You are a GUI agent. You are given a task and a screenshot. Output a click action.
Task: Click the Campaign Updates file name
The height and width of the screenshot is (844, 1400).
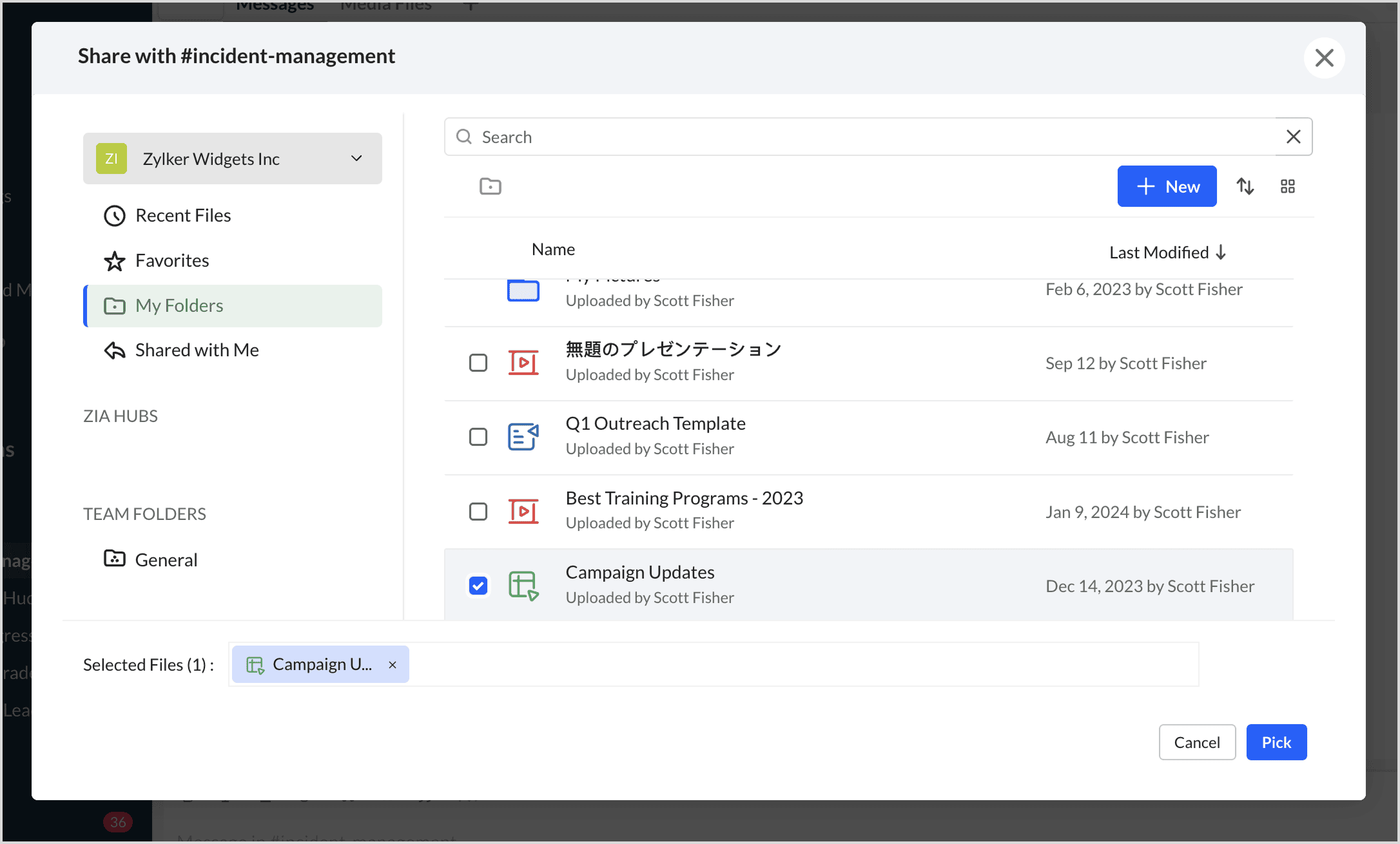point(640,572)
